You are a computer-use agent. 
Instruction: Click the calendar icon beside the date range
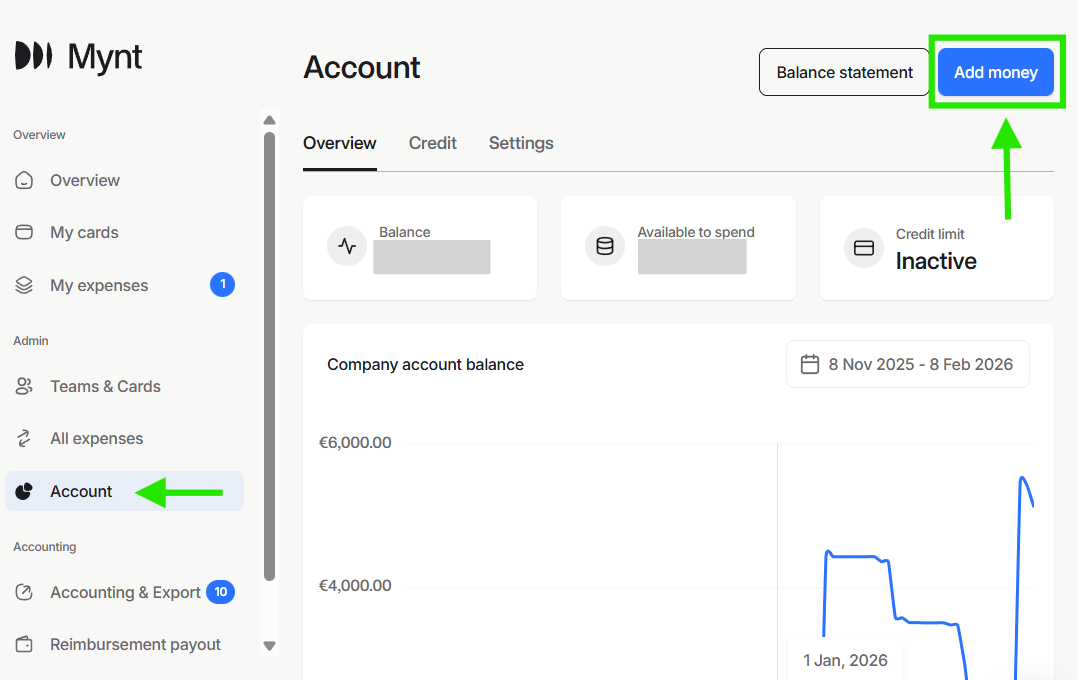(810, 364)
